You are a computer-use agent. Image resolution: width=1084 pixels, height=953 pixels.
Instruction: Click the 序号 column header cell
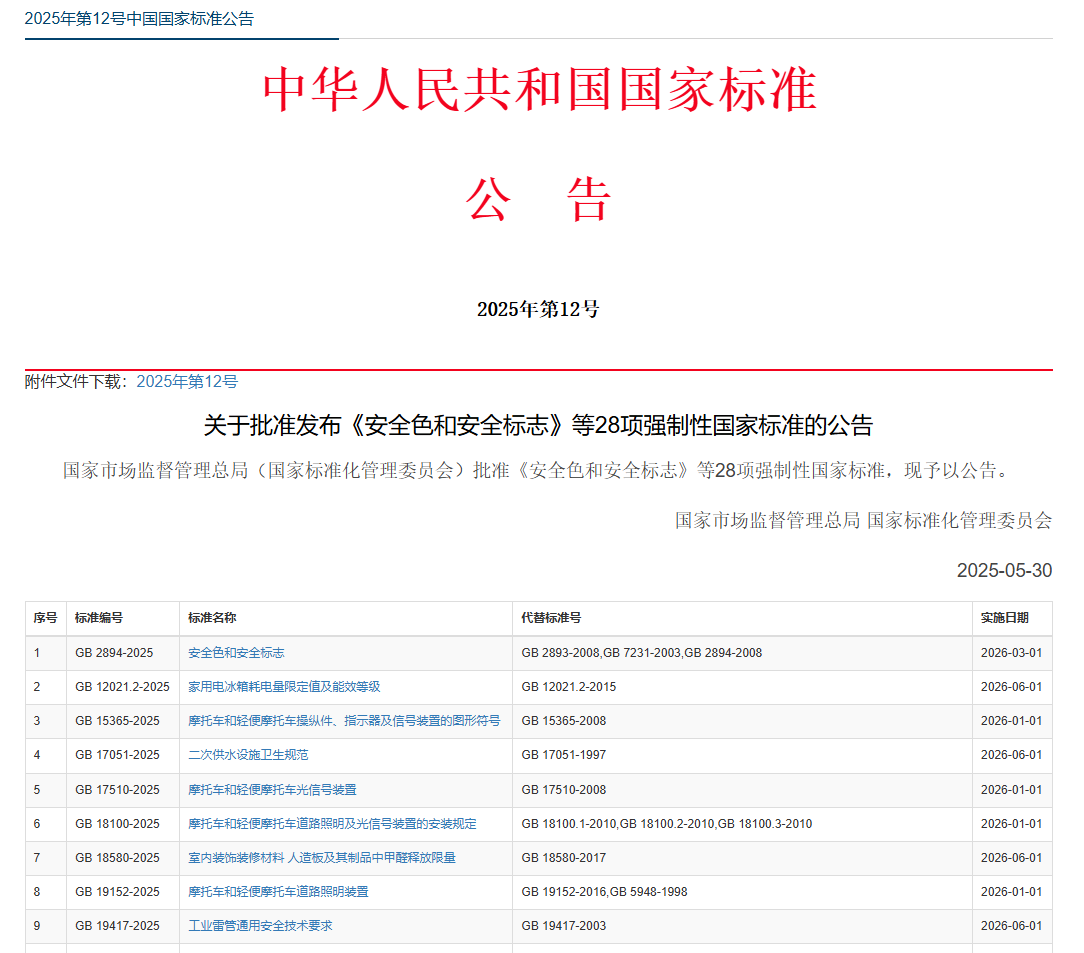click(x=44, y=618)
